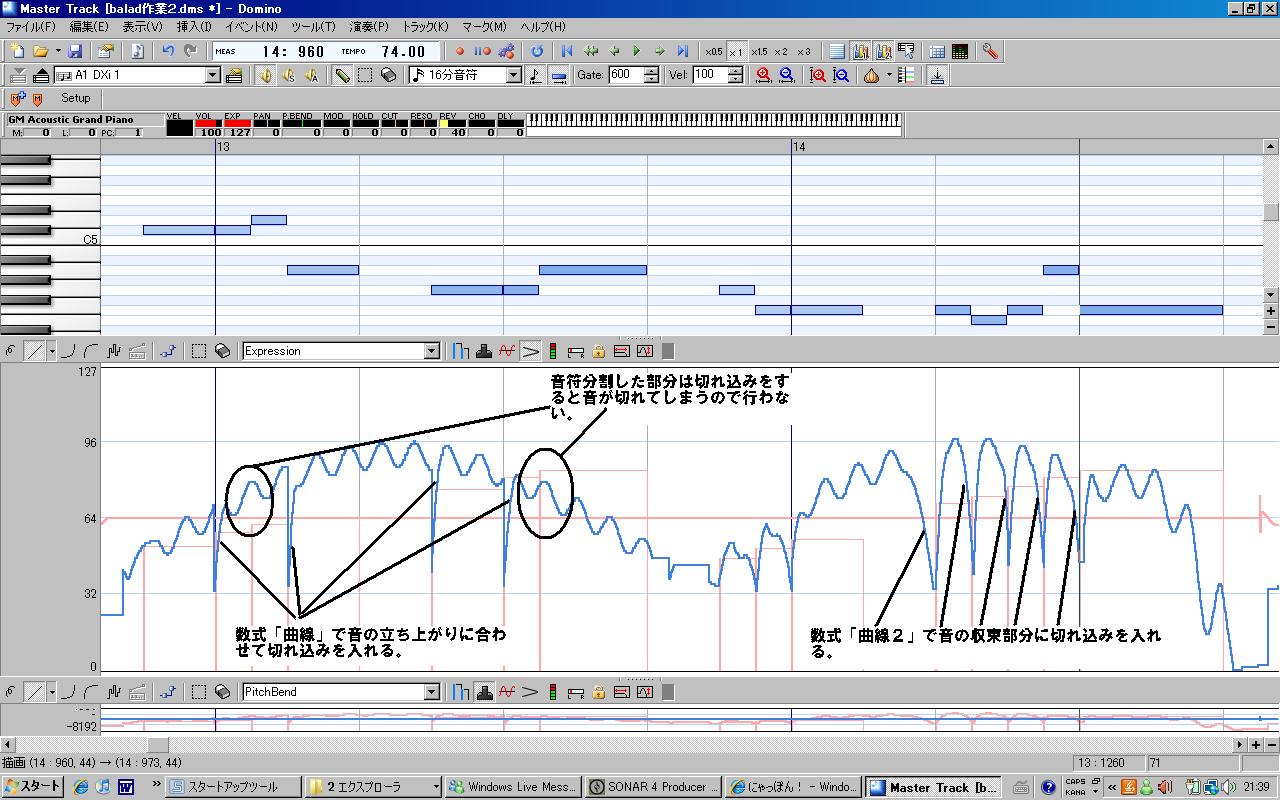1280x800 pixels.
Task: Open the イベント(V) menu
Action: tap(251, 27)
